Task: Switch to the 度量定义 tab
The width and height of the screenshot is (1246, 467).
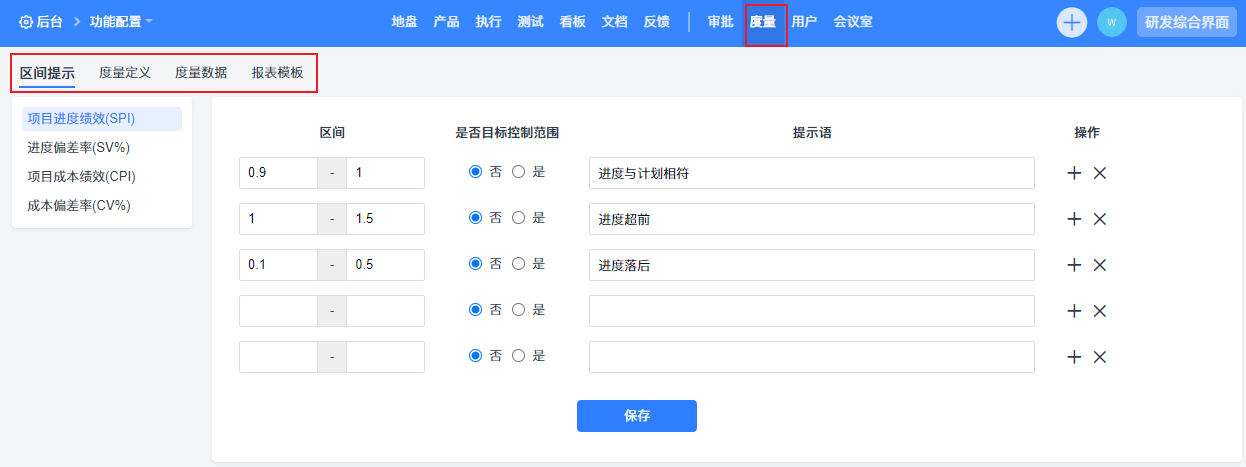Action: tap(125, 72)
